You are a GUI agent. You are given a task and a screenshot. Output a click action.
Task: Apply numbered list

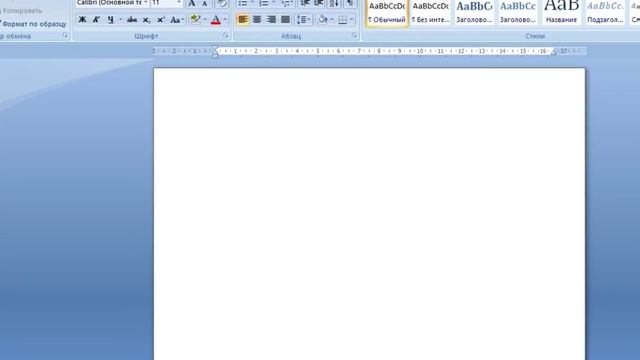tap(264, 4)
